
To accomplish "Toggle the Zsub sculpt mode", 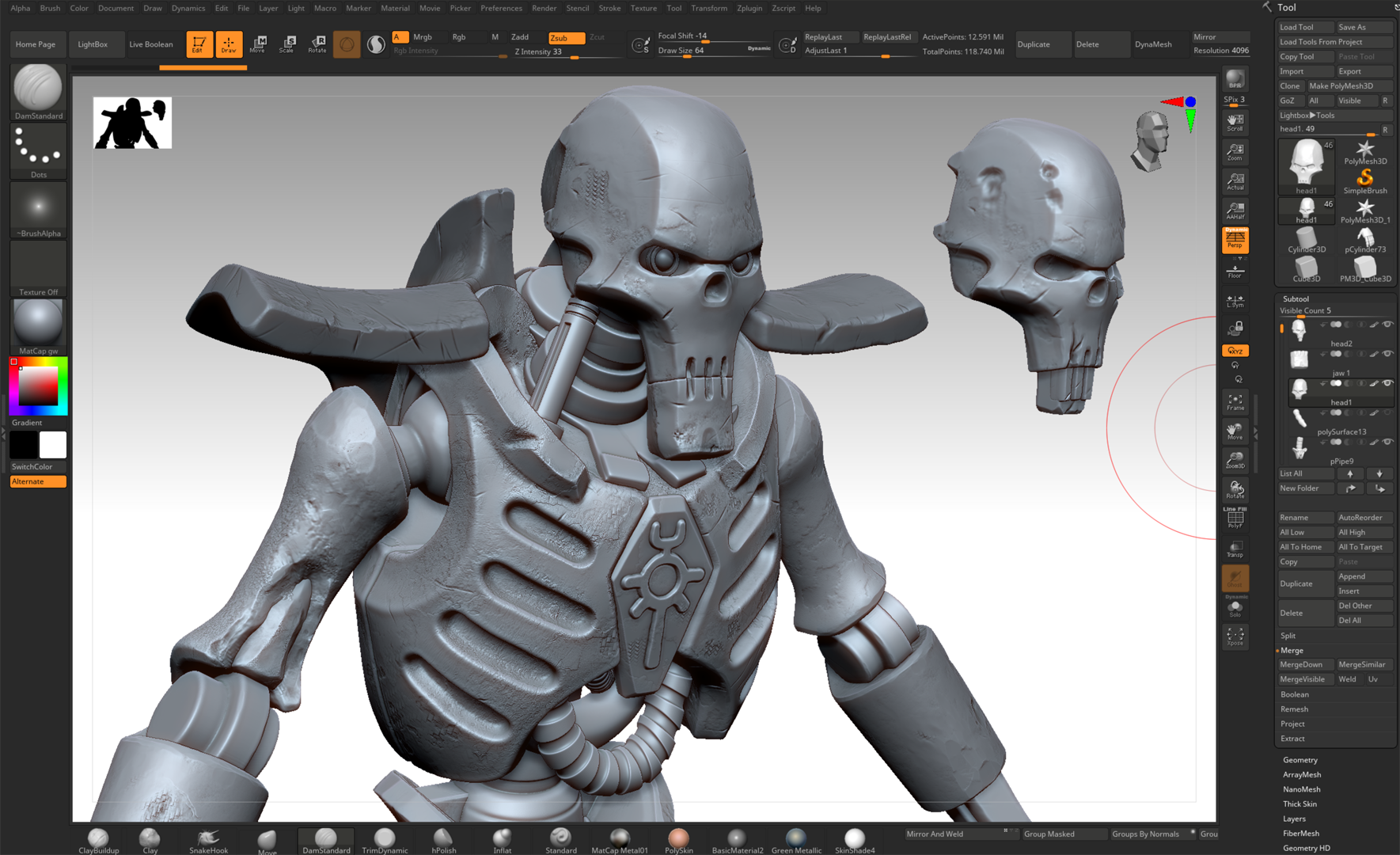I will [565, 37].
